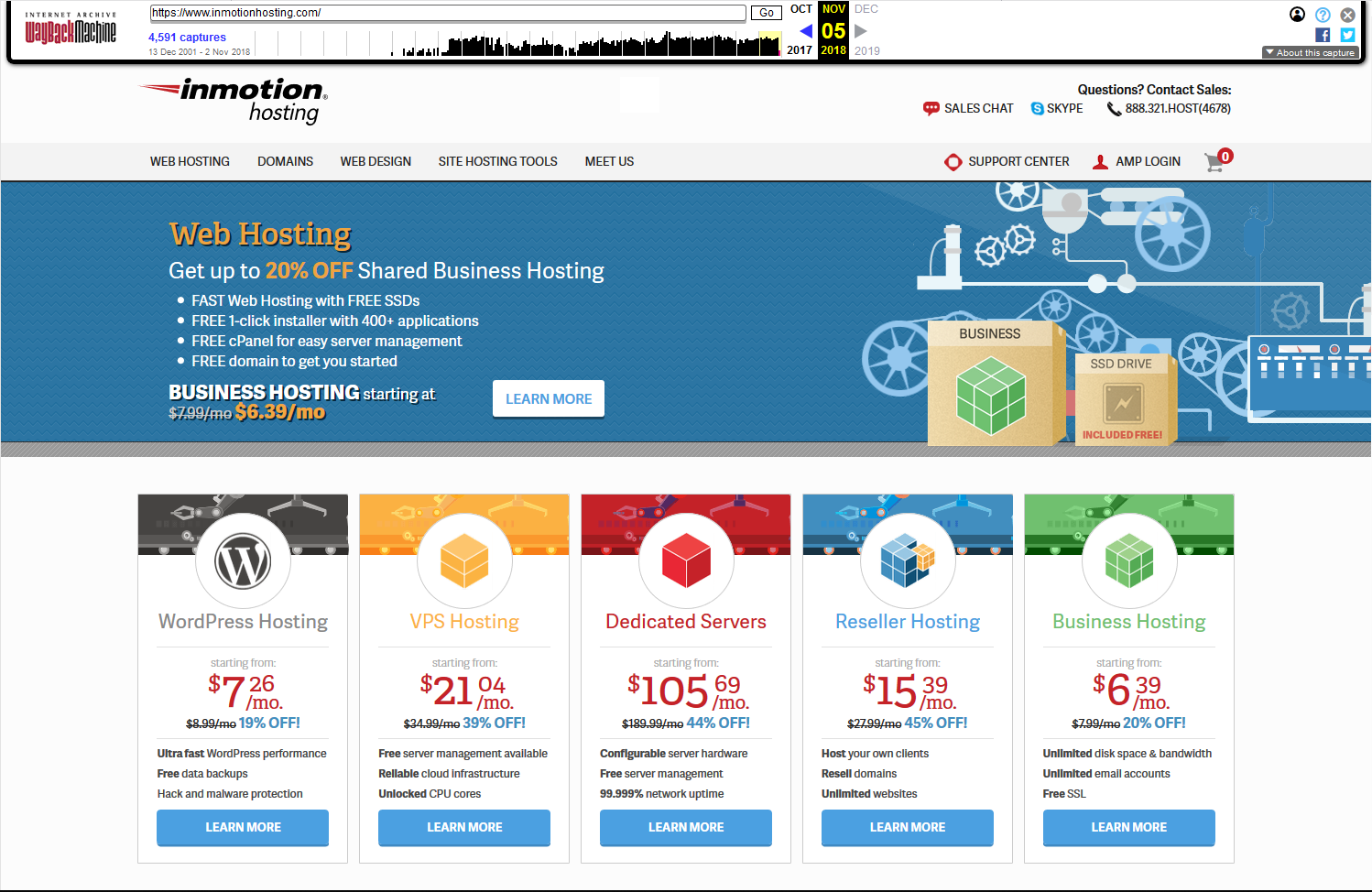This screenshot has height=892, width=1372.
Task: Start a Sales Chat
Action: (978, 108)
